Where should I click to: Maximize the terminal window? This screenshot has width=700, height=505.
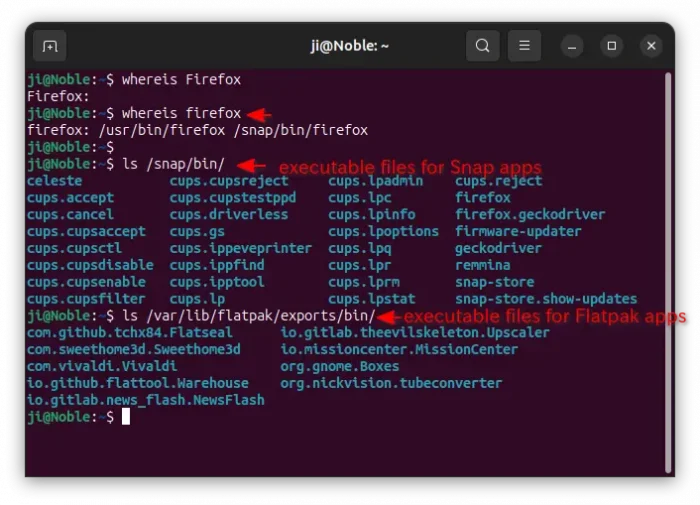point(612,46)
